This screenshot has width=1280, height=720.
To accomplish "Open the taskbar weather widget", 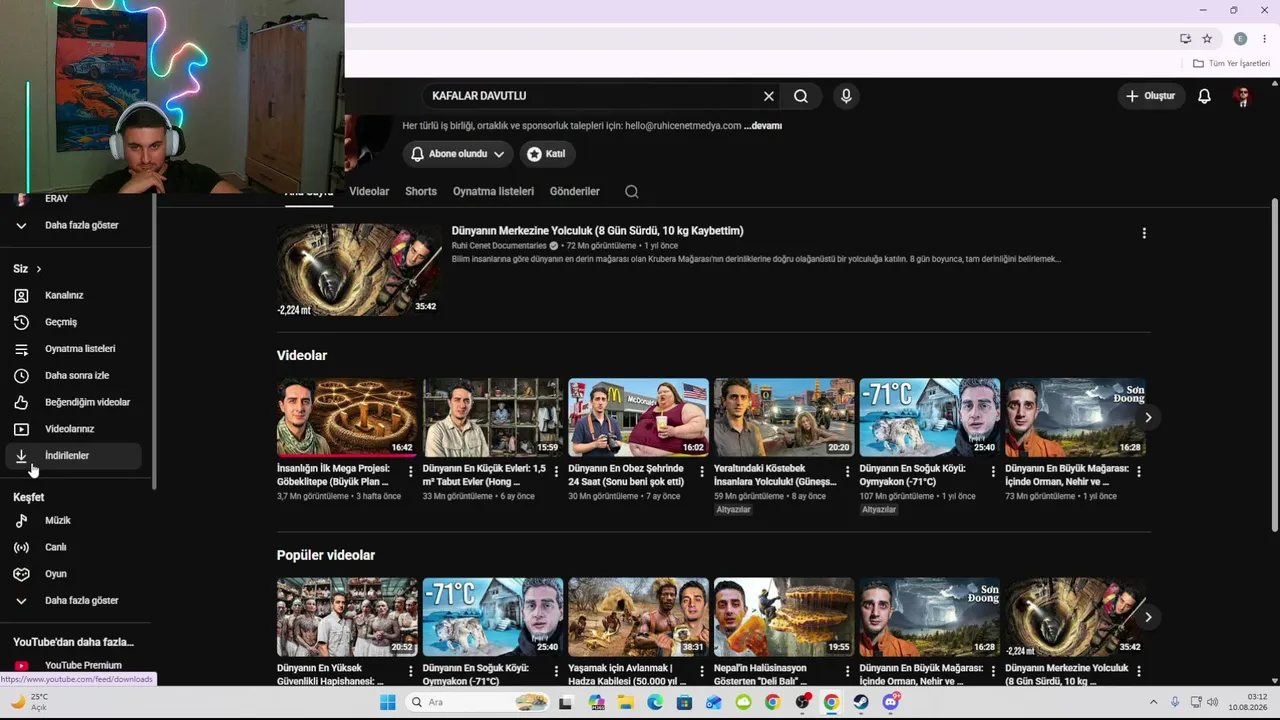I will coord(30,702).
